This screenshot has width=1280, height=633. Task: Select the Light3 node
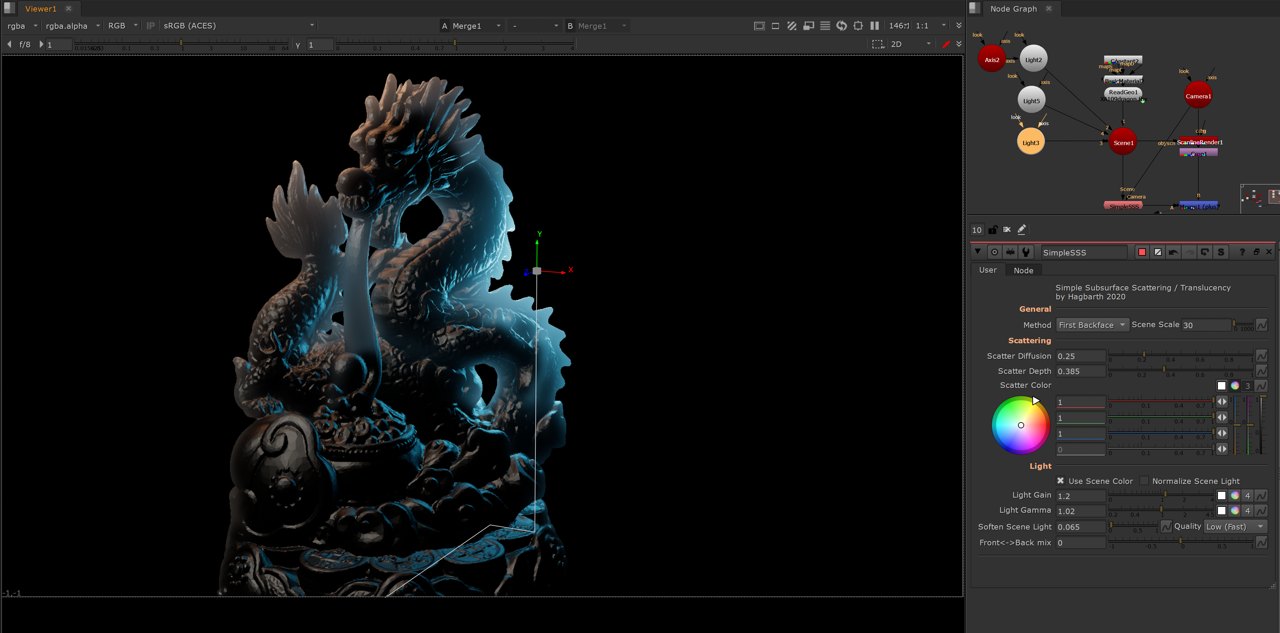click(x=1031, y=142)
